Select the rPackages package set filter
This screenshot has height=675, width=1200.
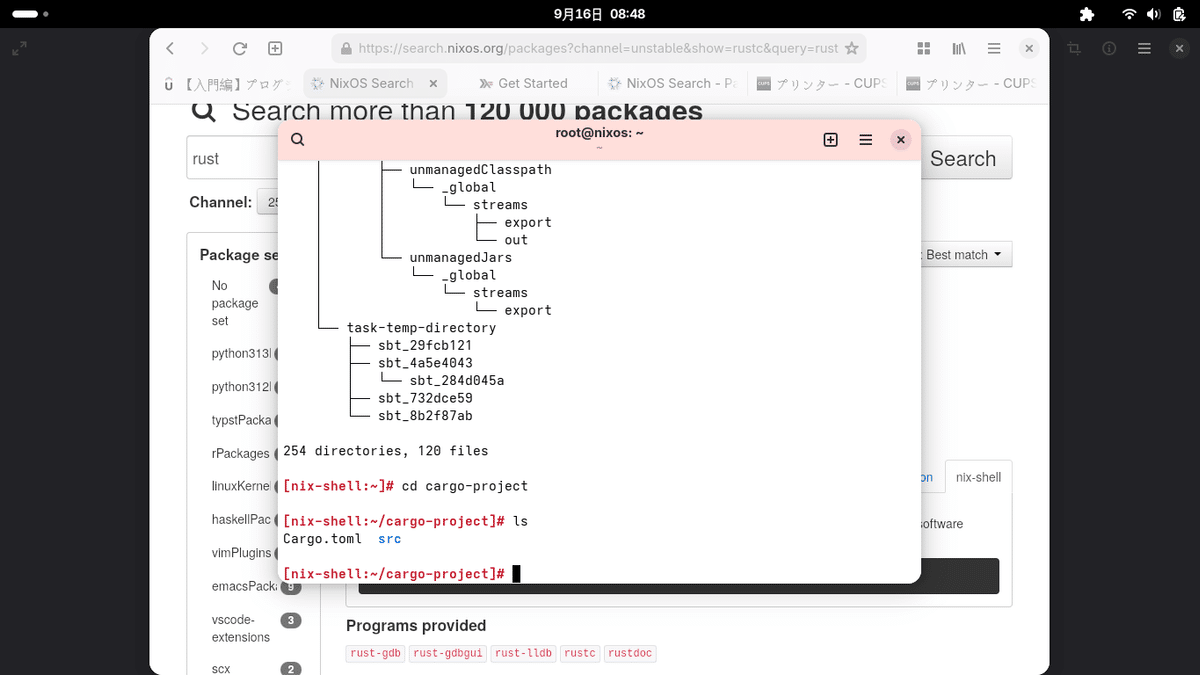(240, 453)
